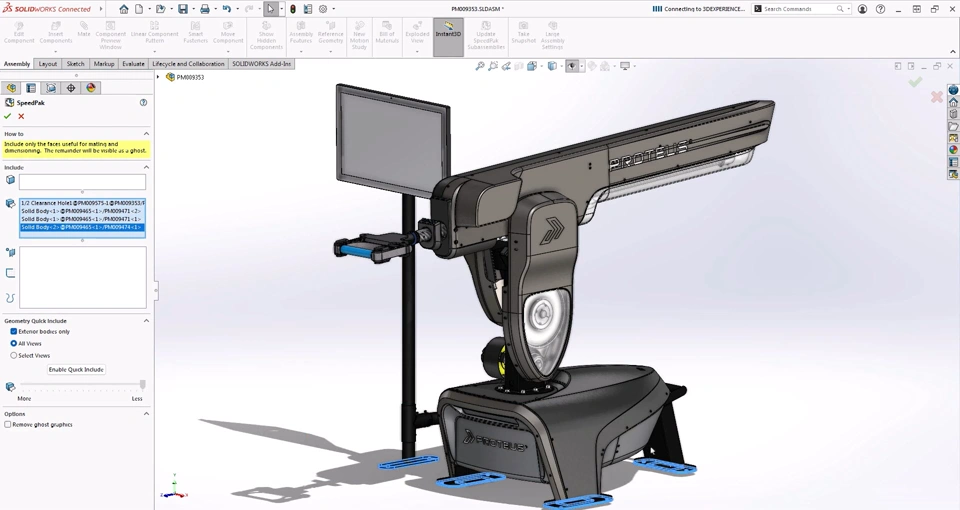The width and height of the screenshot is (960, 510).
Task: Expand the PM009353 tree node arrow
Action: (x=159, y=77)
